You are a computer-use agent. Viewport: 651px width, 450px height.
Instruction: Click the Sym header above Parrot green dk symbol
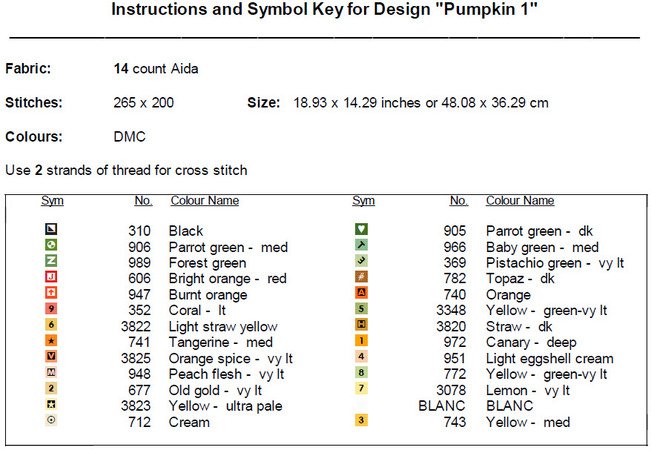[364, 201]
